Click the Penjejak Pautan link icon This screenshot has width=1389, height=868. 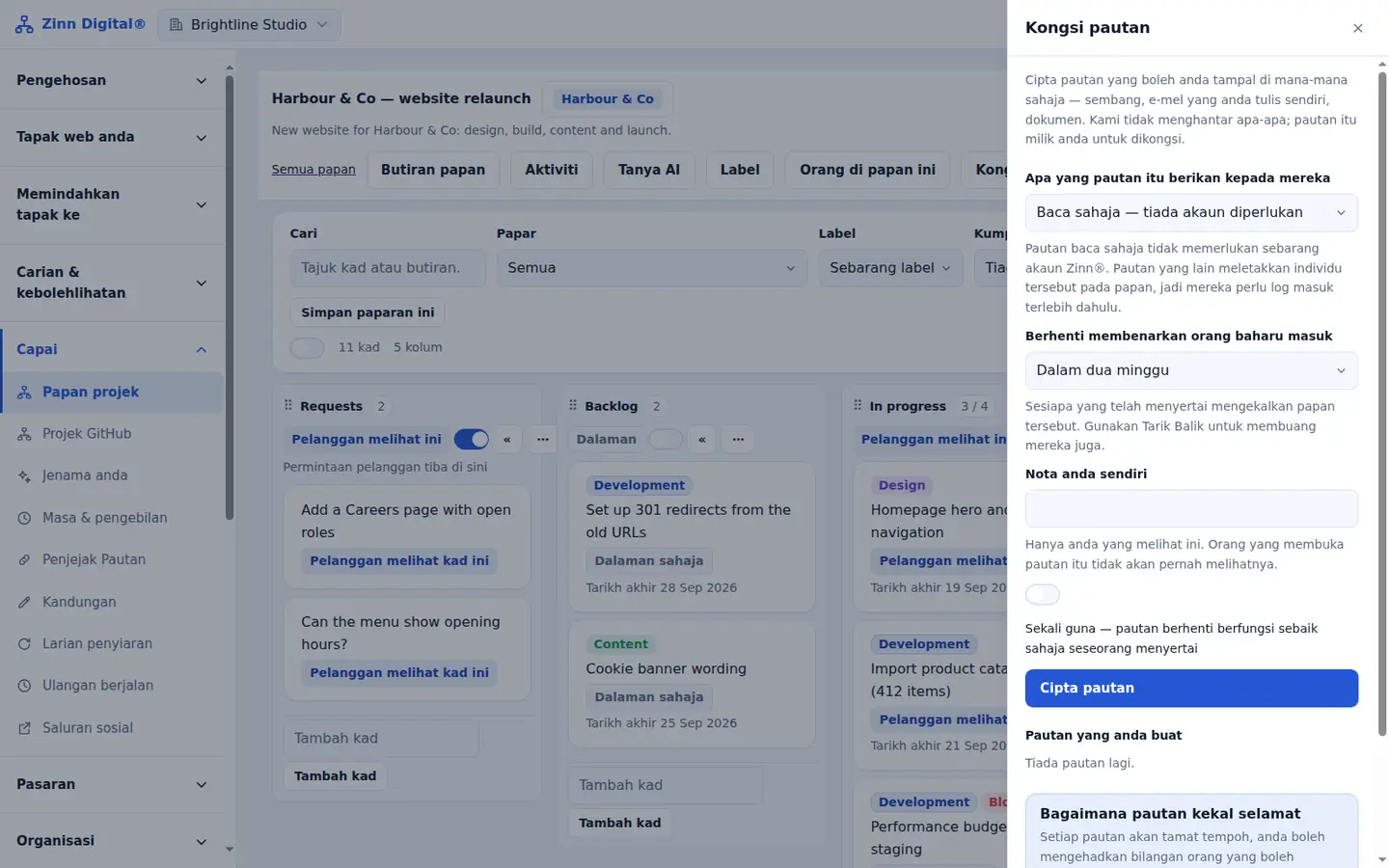24,559
